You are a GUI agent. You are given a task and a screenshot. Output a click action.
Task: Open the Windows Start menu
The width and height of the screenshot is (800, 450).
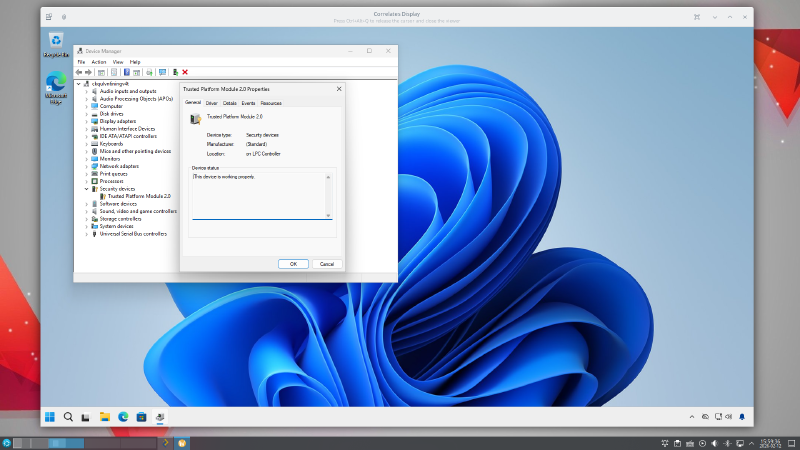49,417
